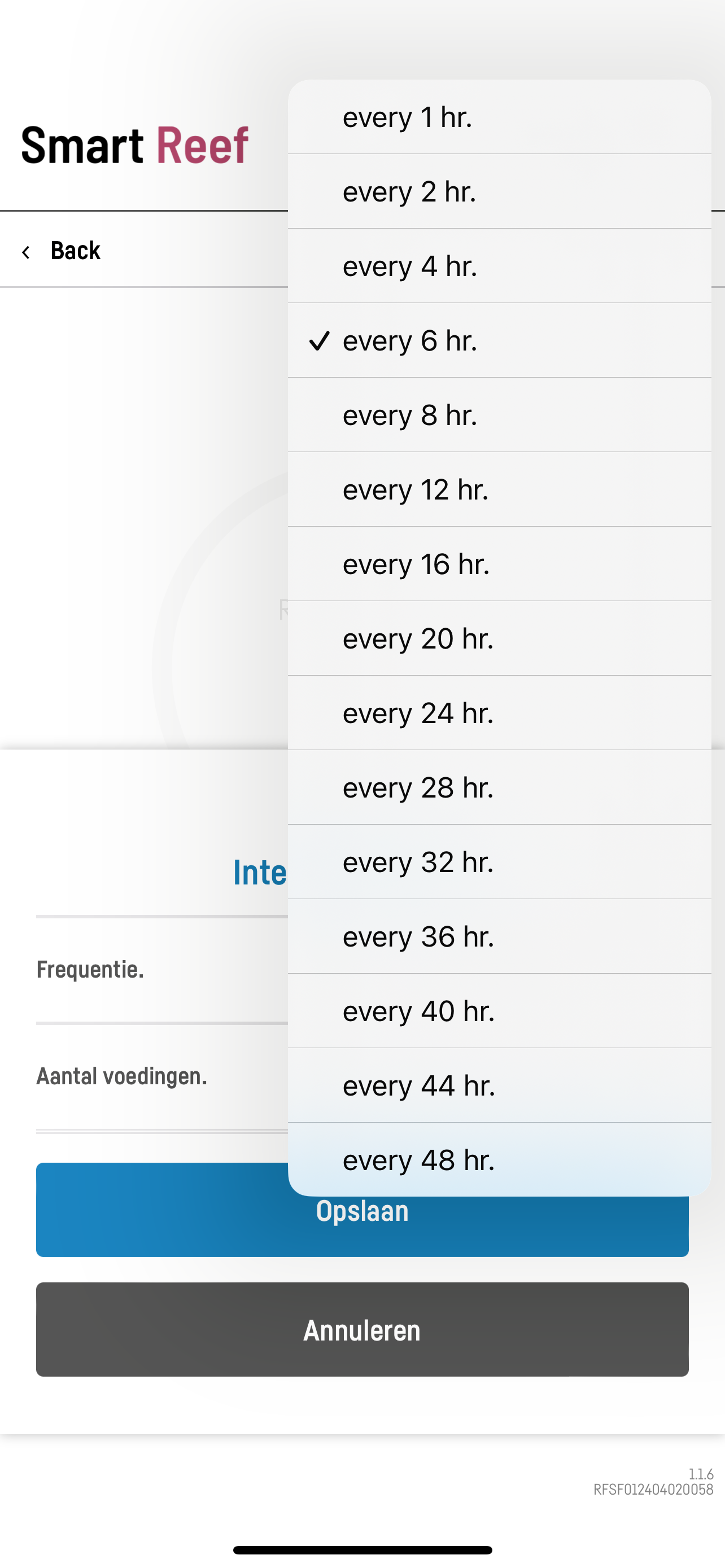Choose 'every 1 hr.' from the list
The width and height of the screenshot is (725, 1568).
499,117
